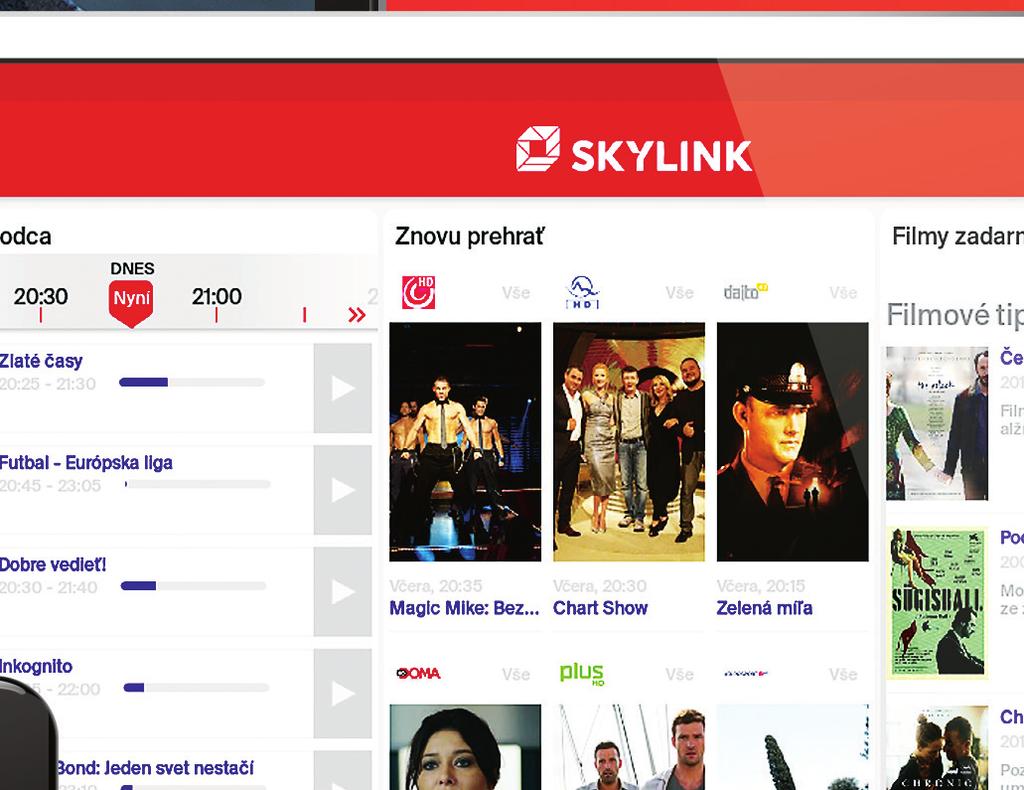Click the DNES day label
1024x790 pixels.
coord(132,268)
